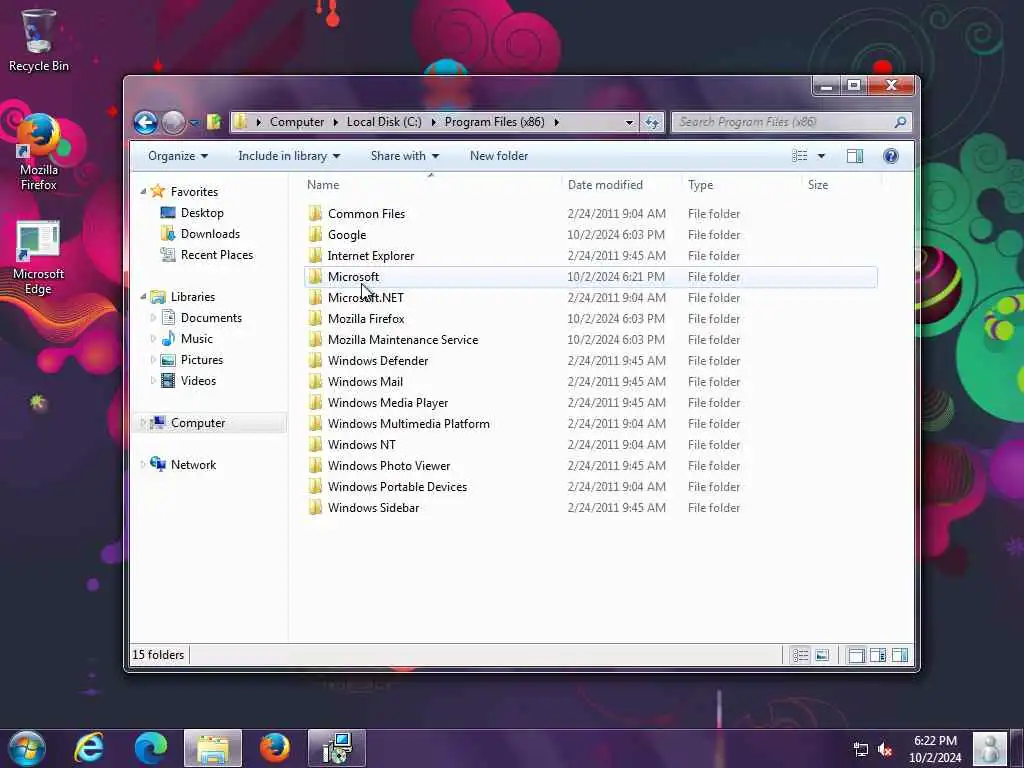Sort by the Date modified column header
Viewport: 1024px width, 768px height.
point(605,185)
